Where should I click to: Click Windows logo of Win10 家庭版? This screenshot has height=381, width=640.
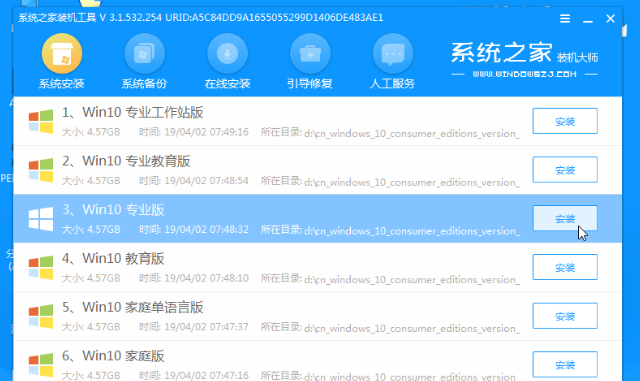[41, 365]
